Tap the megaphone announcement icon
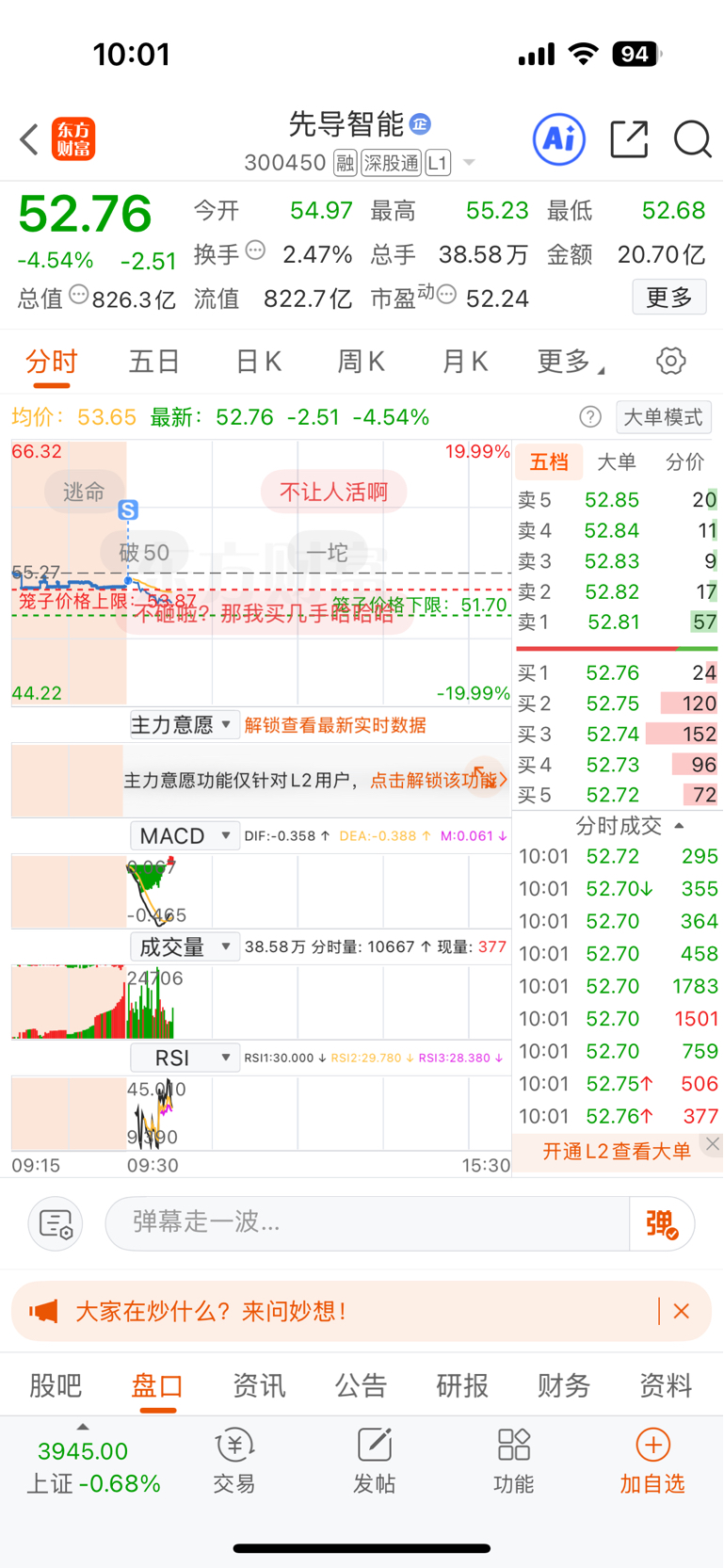This screenshot has width=724, height=1568. pyautogui.click(x=43, y=1311)
